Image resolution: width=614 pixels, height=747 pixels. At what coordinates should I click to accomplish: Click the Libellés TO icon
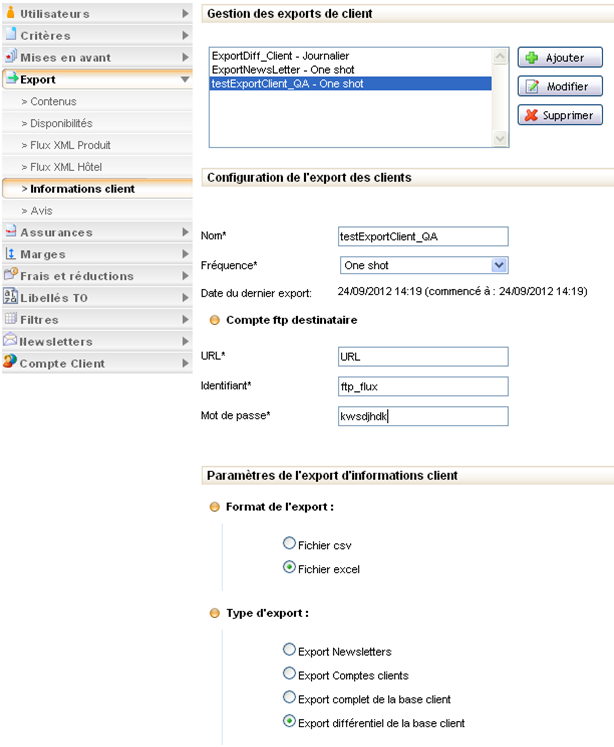point(11,297)
